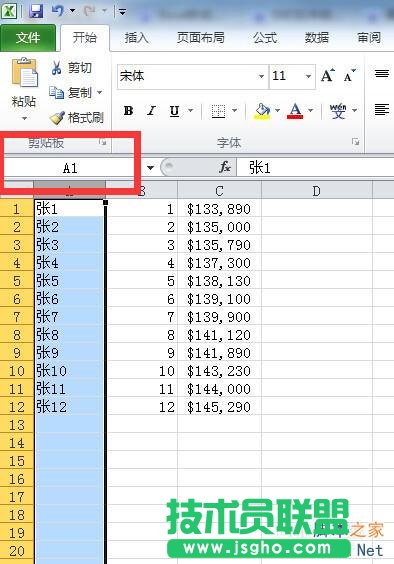The height and width of the screenshot is (564, 394).
Task: Open the fill color palette arrow
Action: [x=277, y=111]
